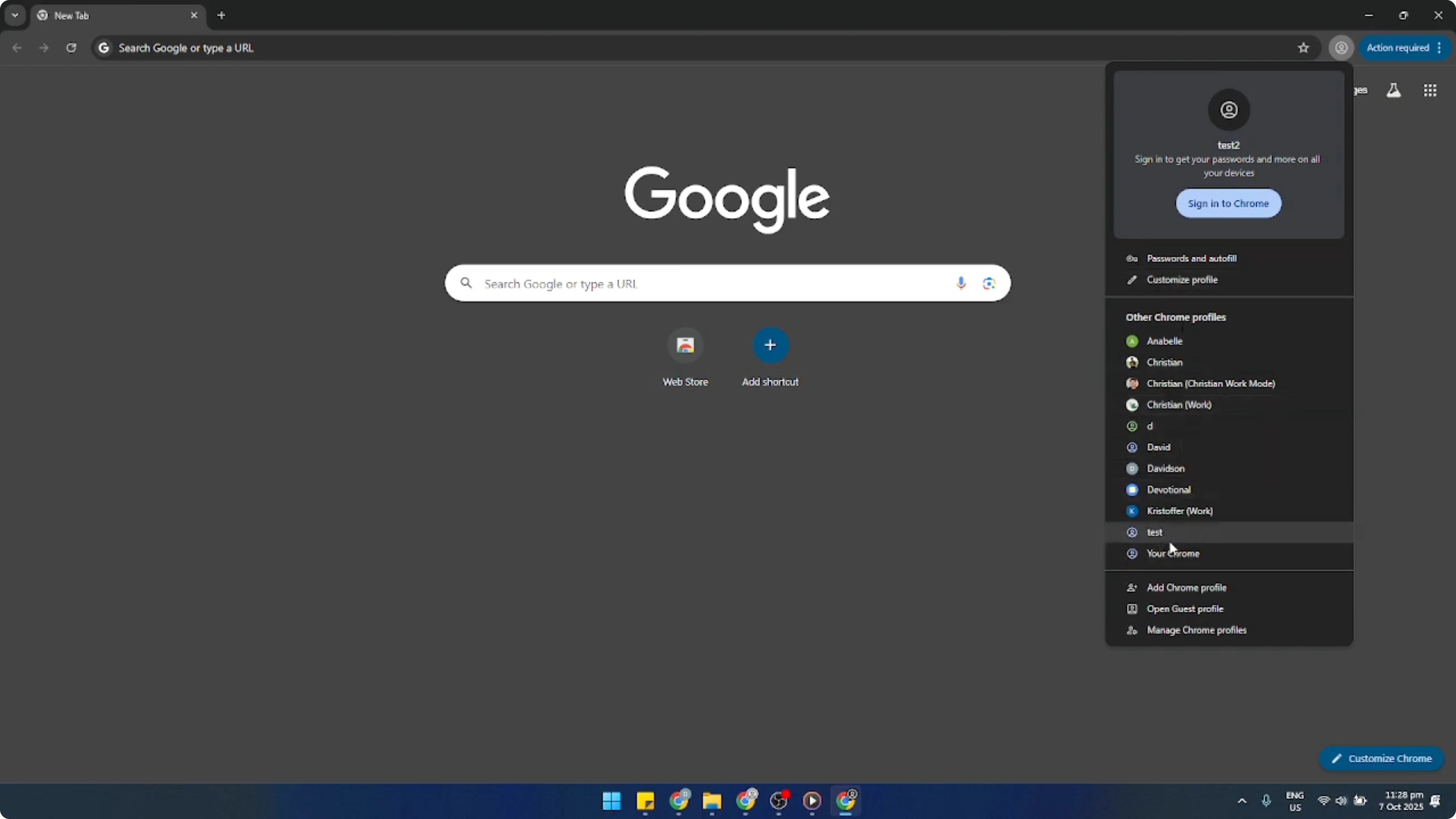Click the Sign in to Chrome button
The width and height of the screenshot is (1456, 819).
(1229, 203)
